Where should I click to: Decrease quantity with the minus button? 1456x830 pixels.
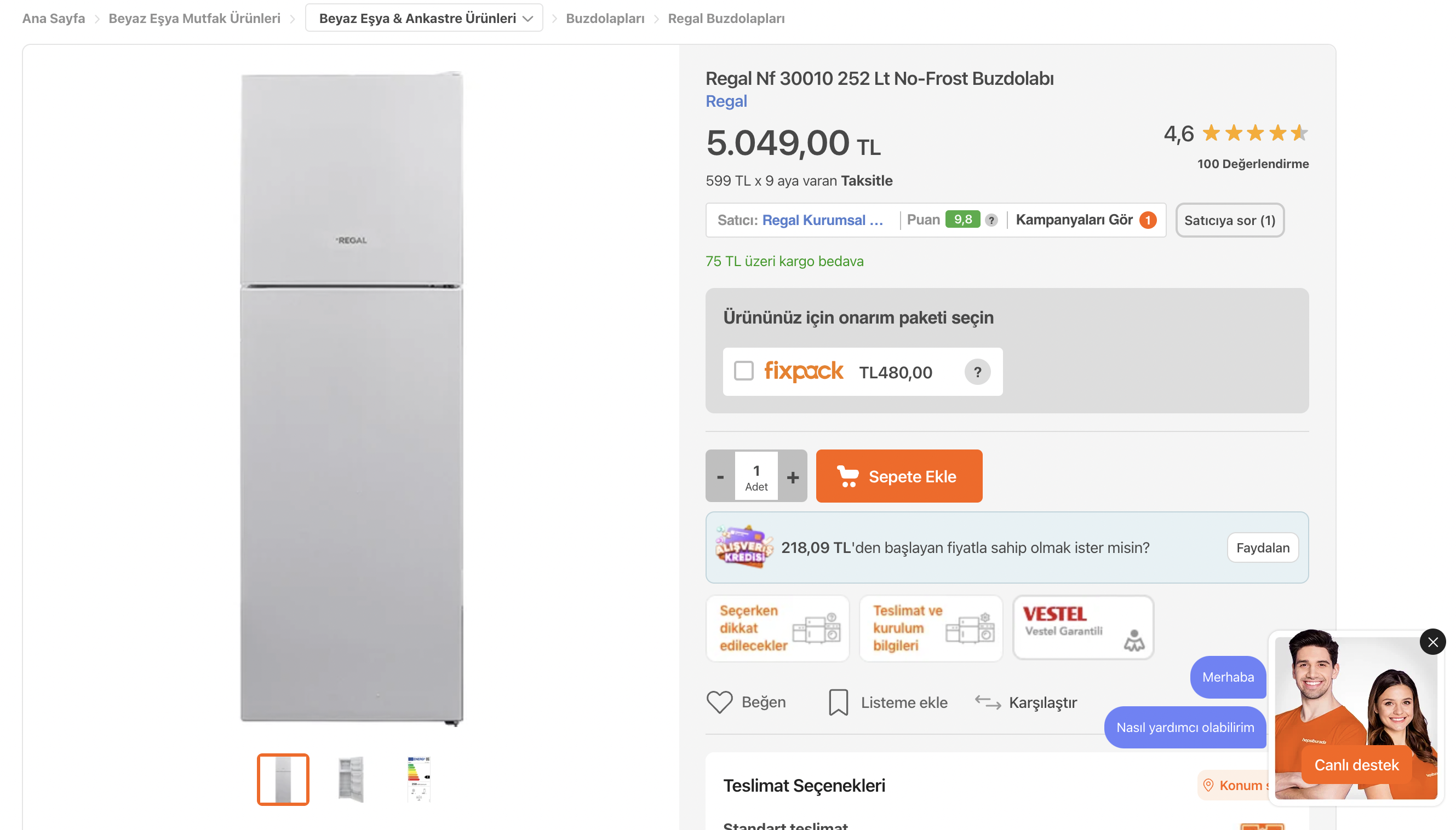coord(720,476)
